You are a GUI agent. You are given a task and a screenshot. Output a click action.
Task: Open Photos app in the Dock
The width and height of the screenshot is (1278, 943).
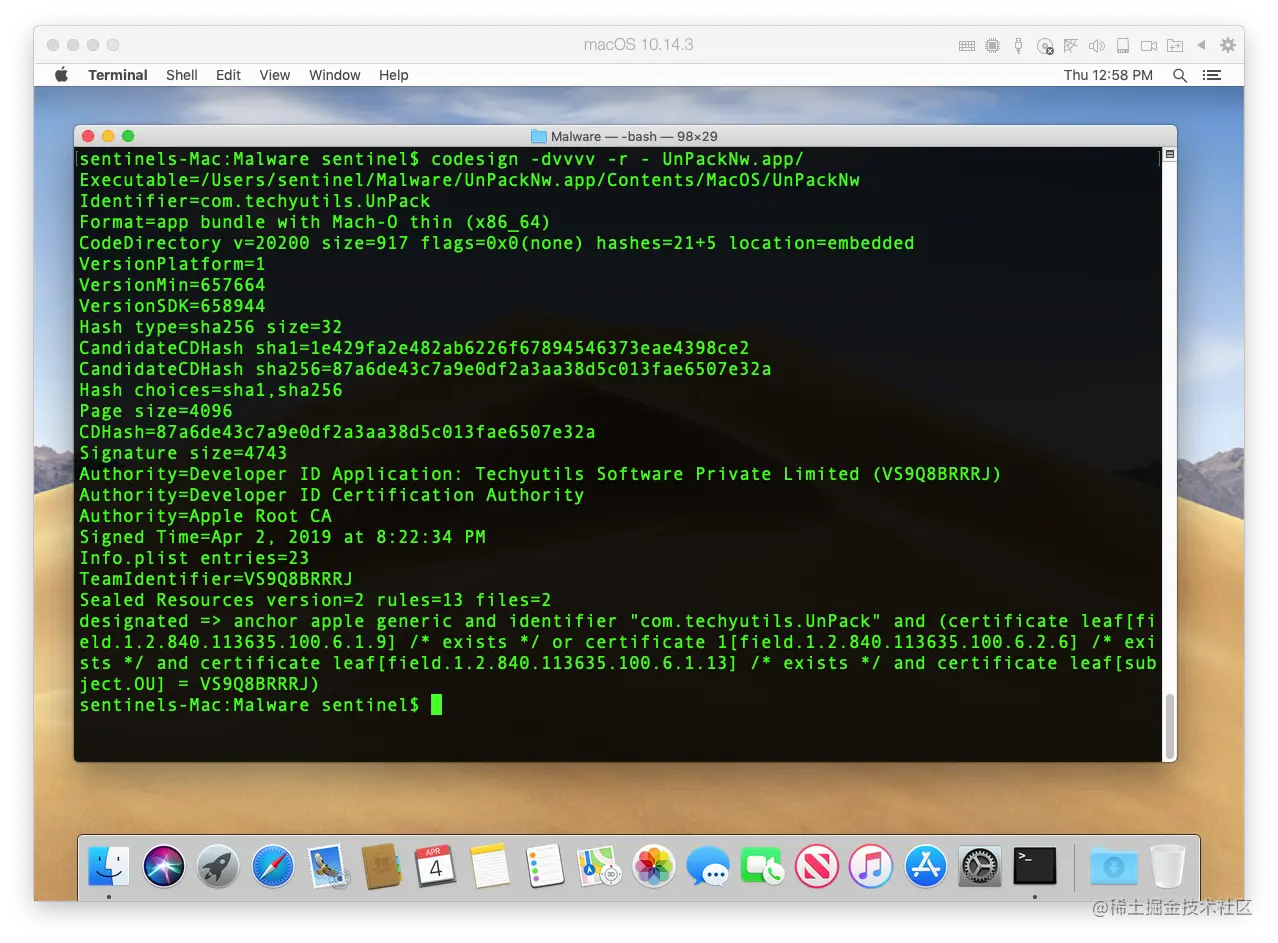(x=654, y=866)
